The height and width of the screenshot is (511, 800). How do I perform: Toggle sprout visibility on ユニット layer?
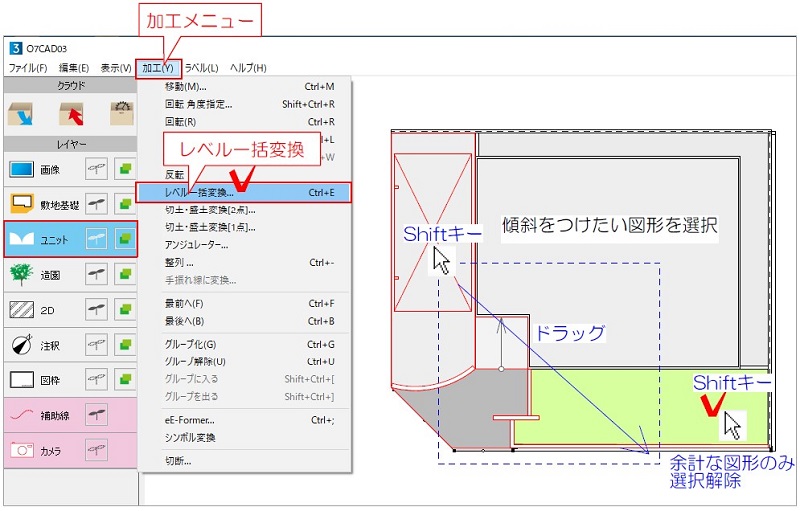96,239
